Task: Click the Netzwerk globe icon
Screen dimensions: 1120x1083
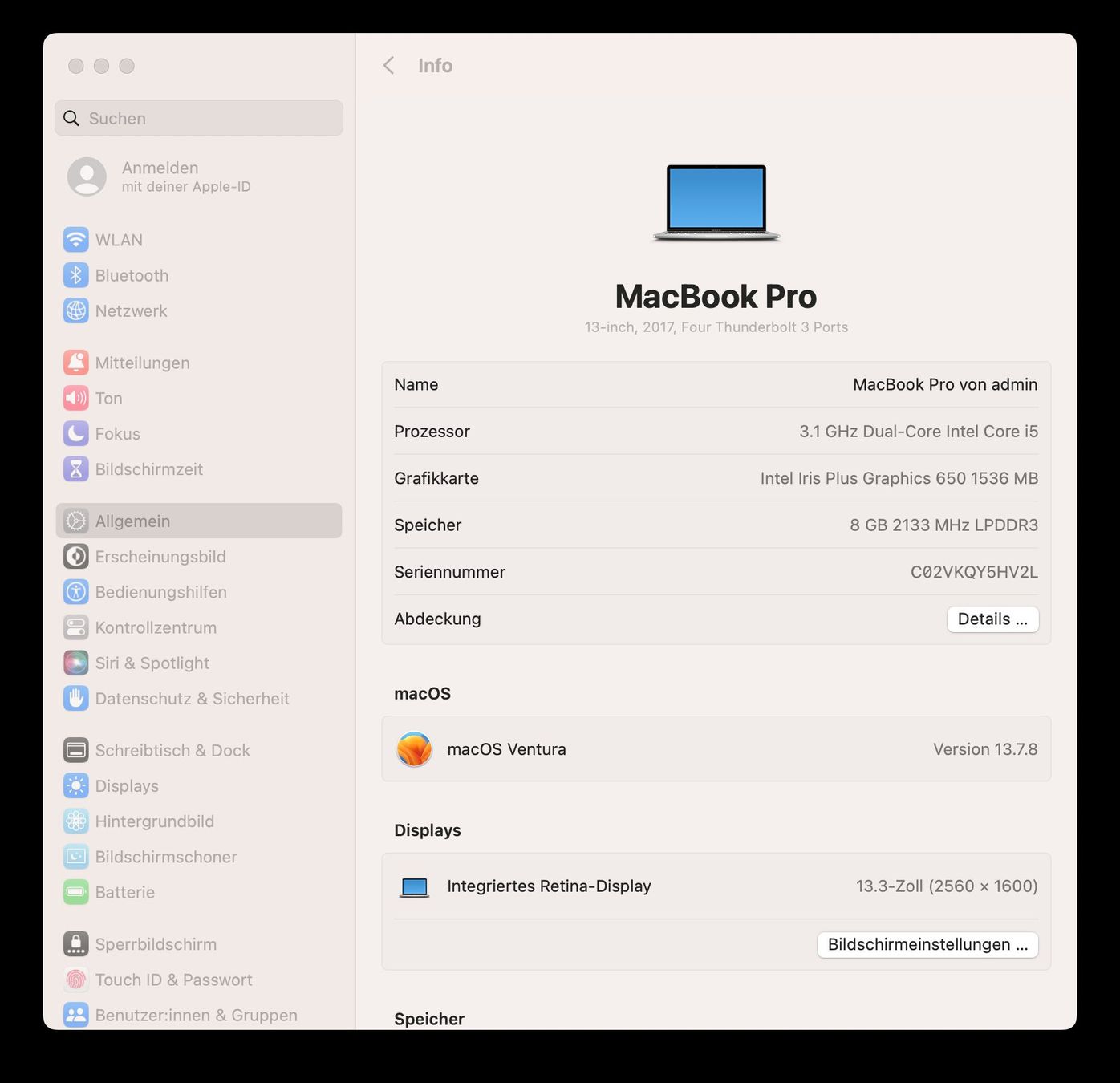Action: pos(76,310)
